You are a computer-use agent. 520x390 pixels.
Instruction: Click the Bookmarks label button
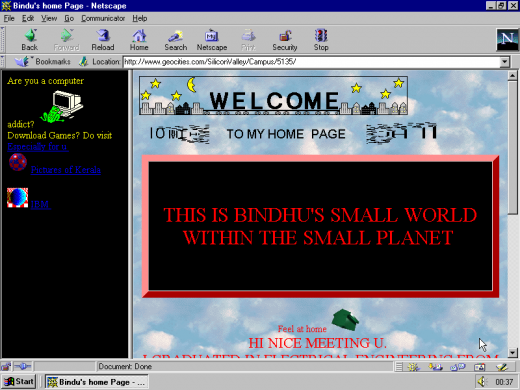click(x=53, y=62)
